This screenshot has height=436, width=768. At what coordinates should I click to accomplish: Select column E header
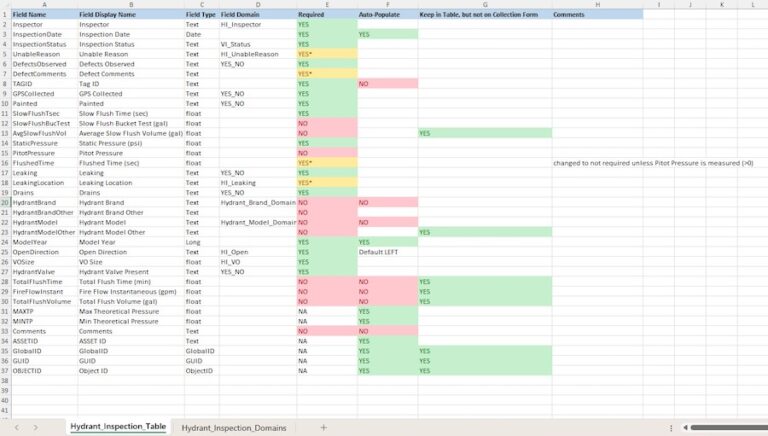click(x=326, y=5)
